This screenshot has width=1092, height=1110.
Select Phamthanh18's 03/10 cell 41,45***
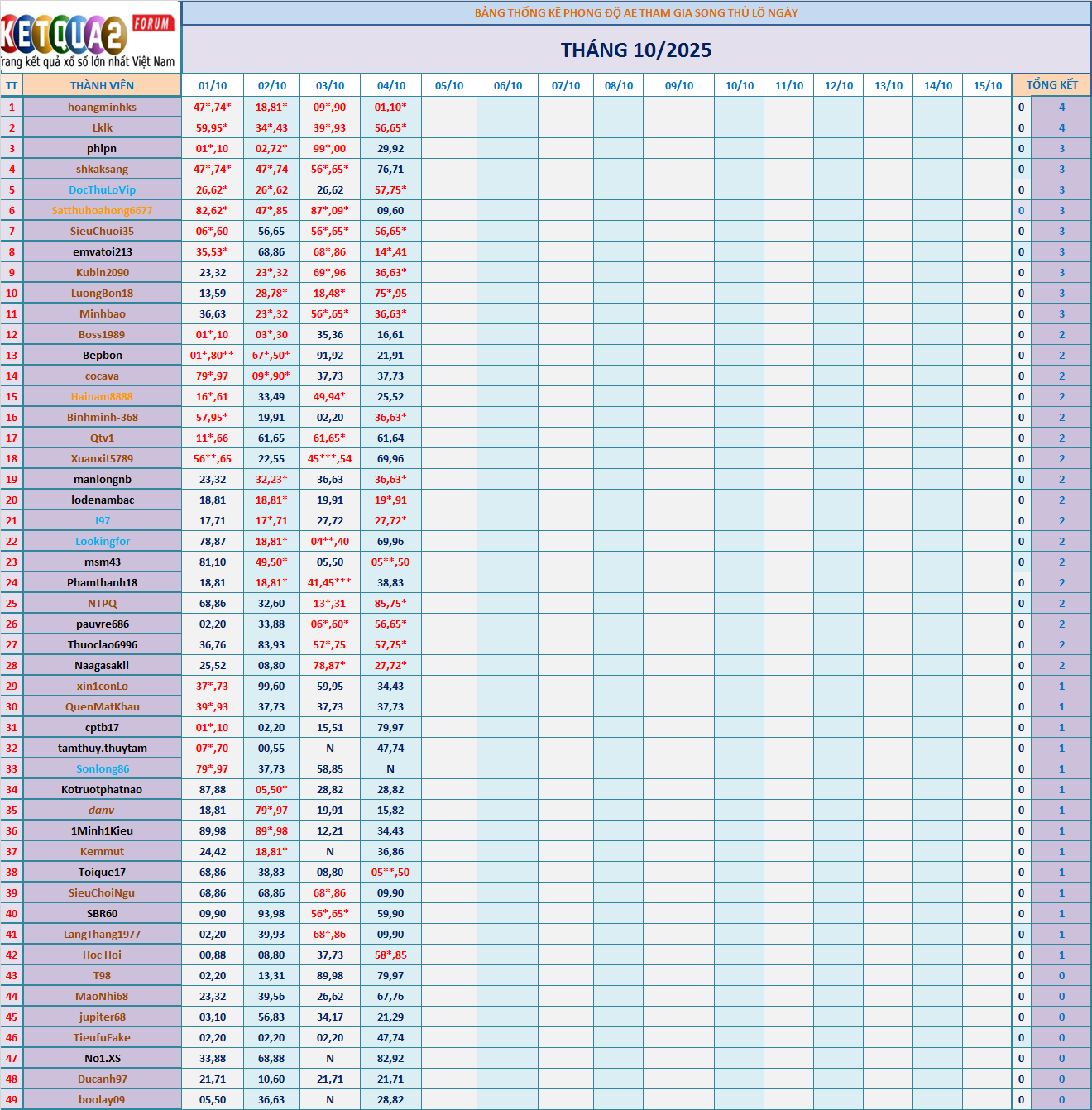coord(329,582)
